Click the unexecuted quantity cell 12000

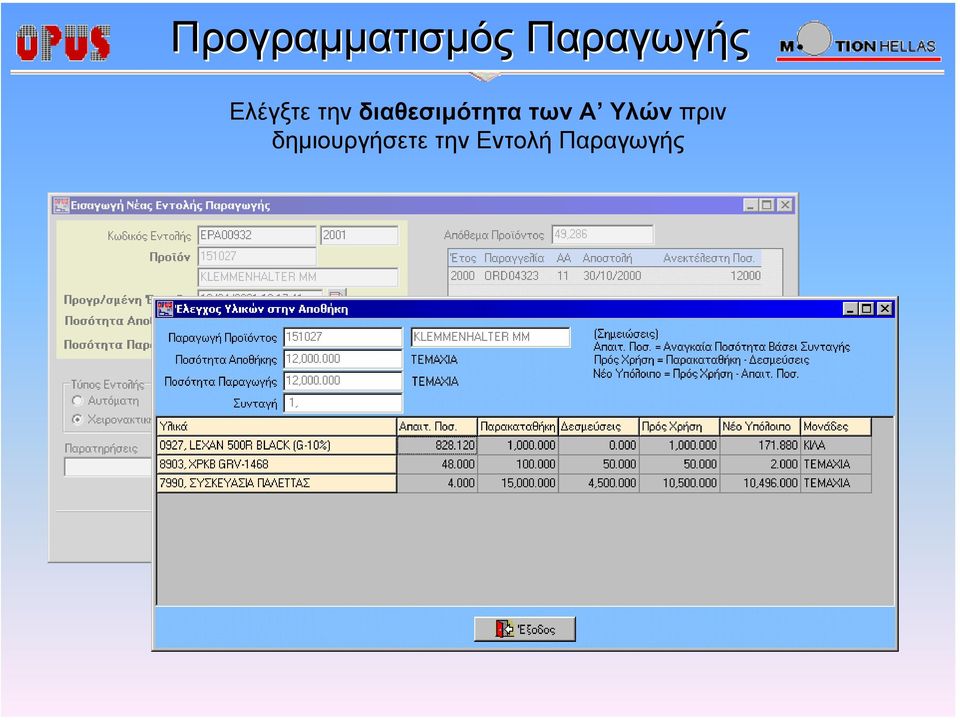pyautogui.click(x=745, y=276)
